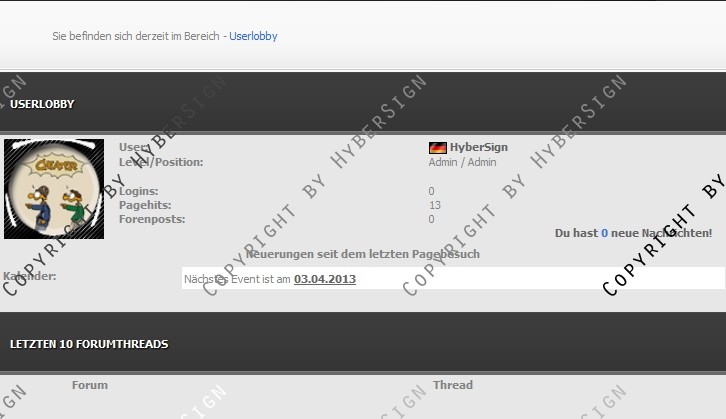
Task: Click the Logins label
Action: coord(138,191)
